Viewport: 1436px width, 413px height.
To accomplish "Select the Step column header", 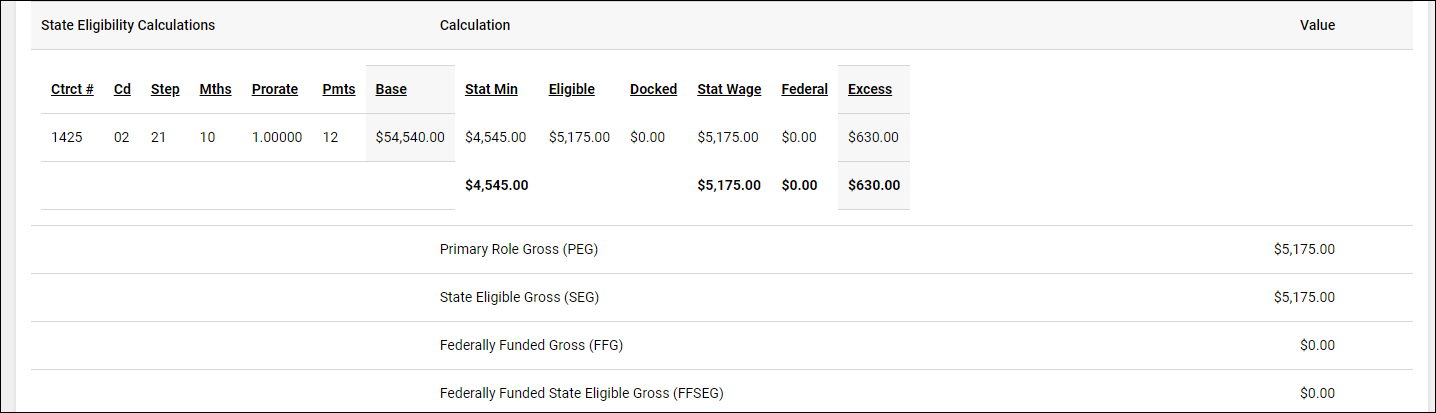I will tap(165, 89).
